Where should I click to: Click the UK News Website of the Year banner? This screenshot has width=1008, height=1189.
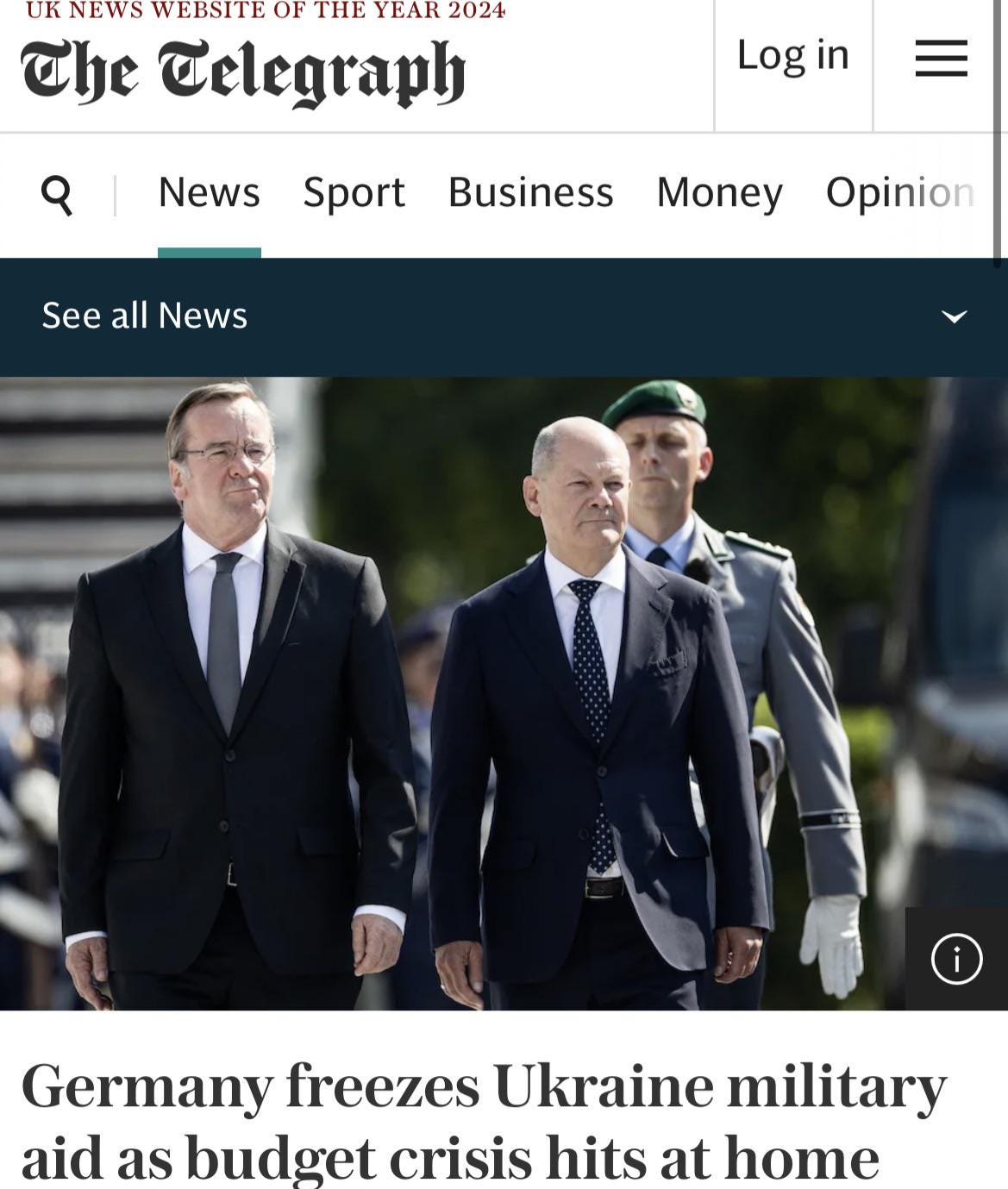click(266, 10)
